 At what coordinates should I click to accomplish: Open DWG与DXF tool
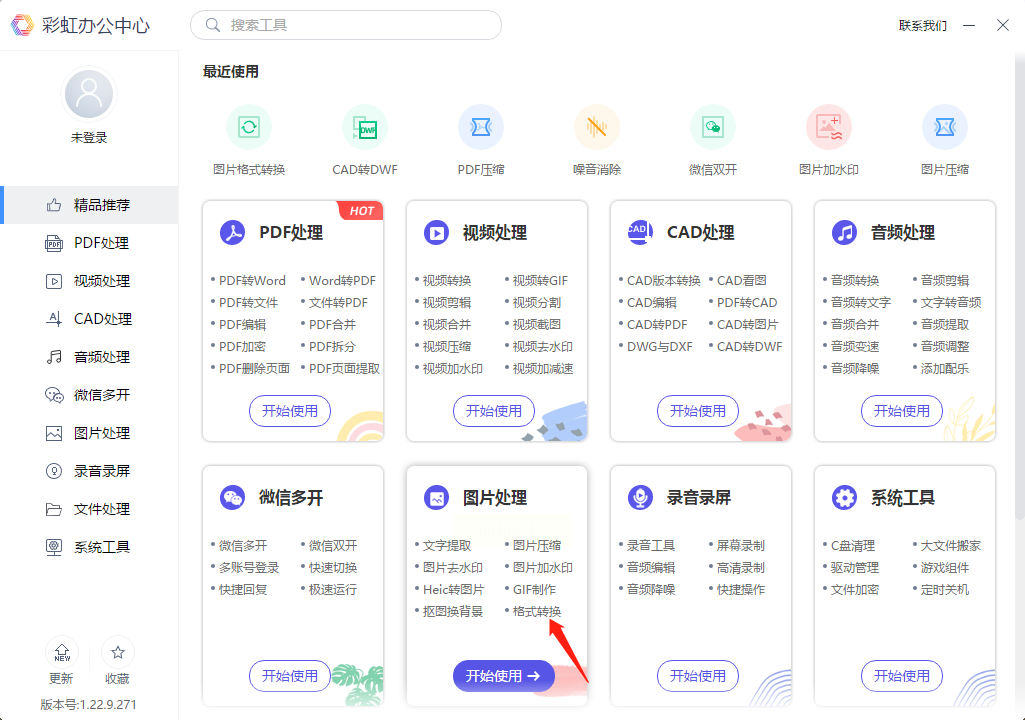click(660, 347)
